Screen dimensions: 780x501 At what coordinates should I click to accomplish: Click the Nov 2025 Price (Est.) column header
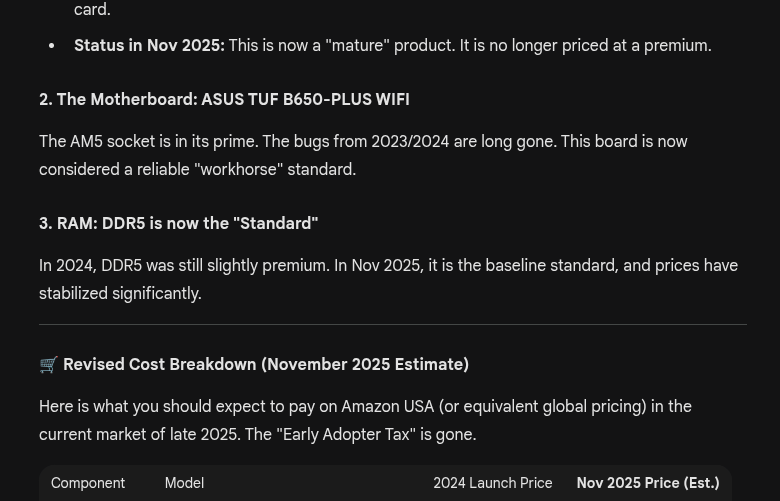coord(647,483)
